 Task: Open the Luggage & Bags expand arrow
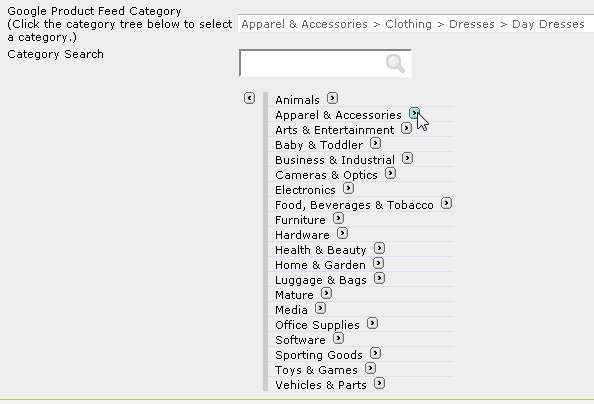379,278
